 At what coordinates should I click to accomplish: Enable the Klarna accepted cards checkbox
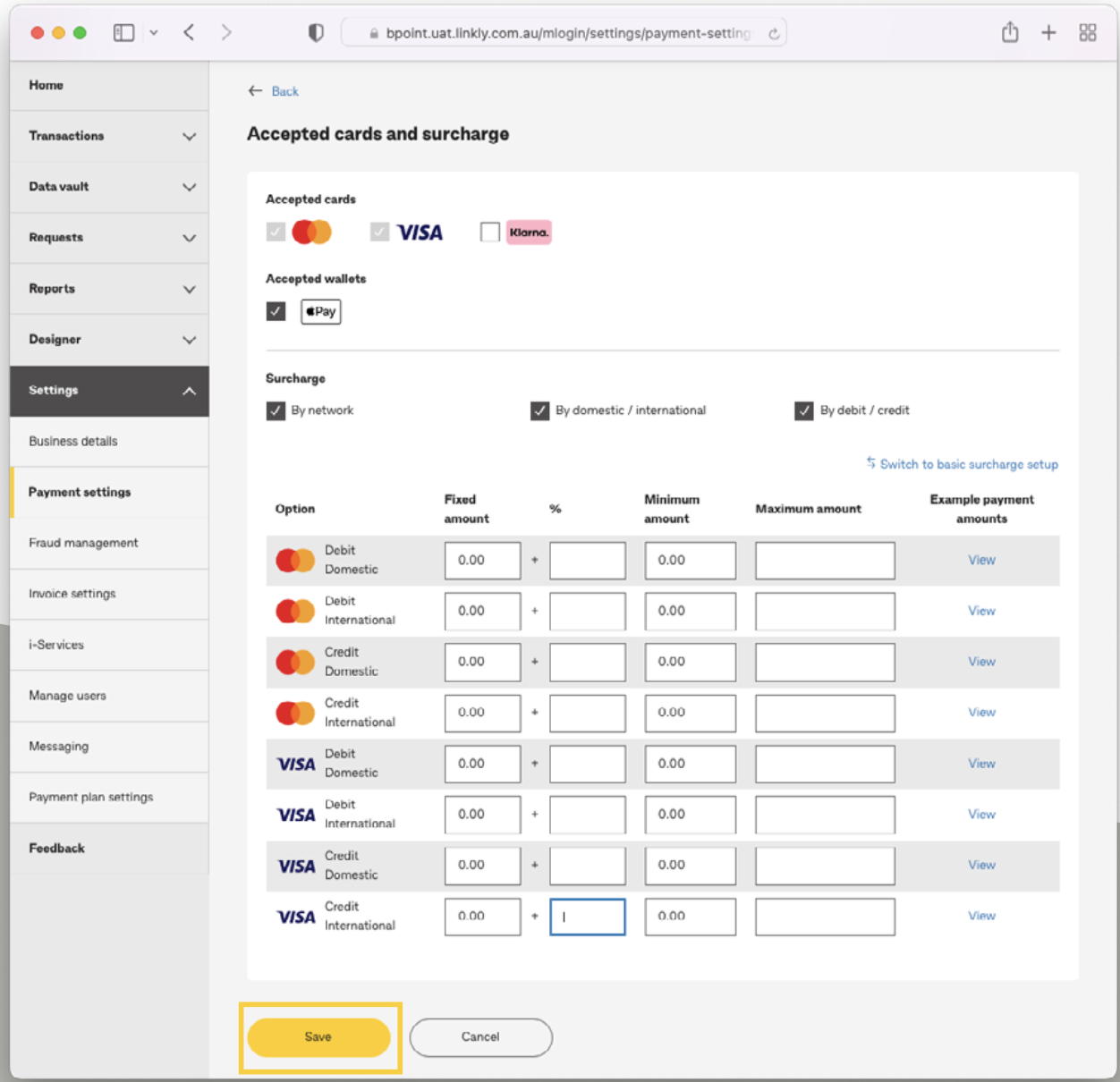[489, 232]
